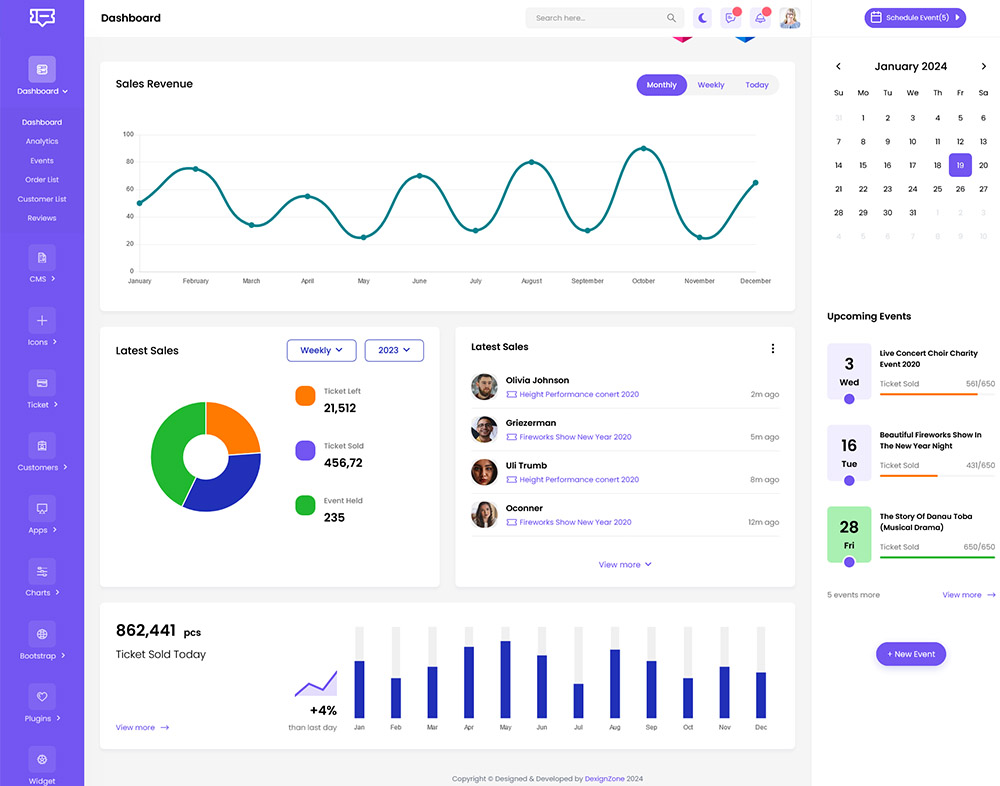The image size is (1000, 786).
Task: Select Order List in the sidebar menu
Action: 42,180
